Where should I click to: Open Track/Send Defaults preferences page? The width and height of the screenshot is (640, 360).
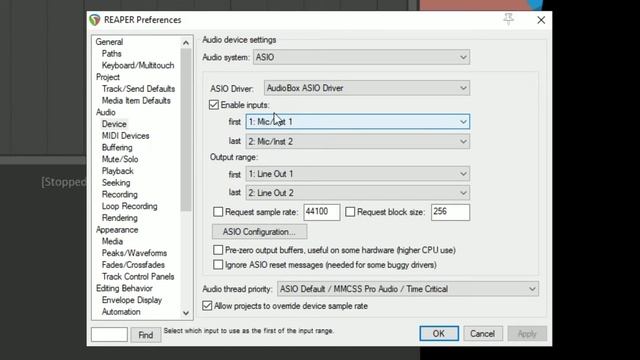(x=138, y=89)
